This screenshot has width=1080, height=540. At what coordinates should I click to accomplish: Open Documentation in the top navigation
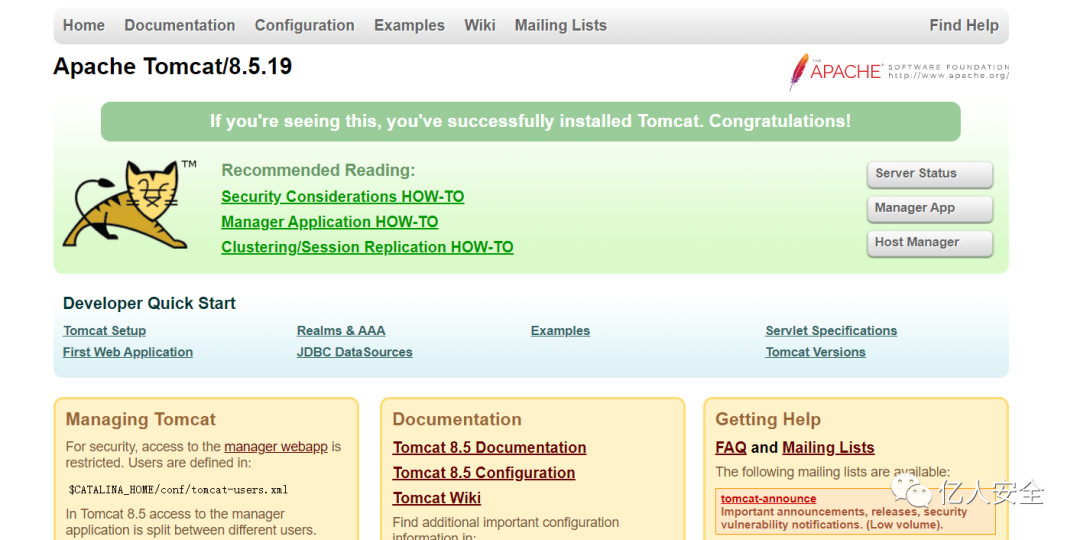tap(179, 25)
